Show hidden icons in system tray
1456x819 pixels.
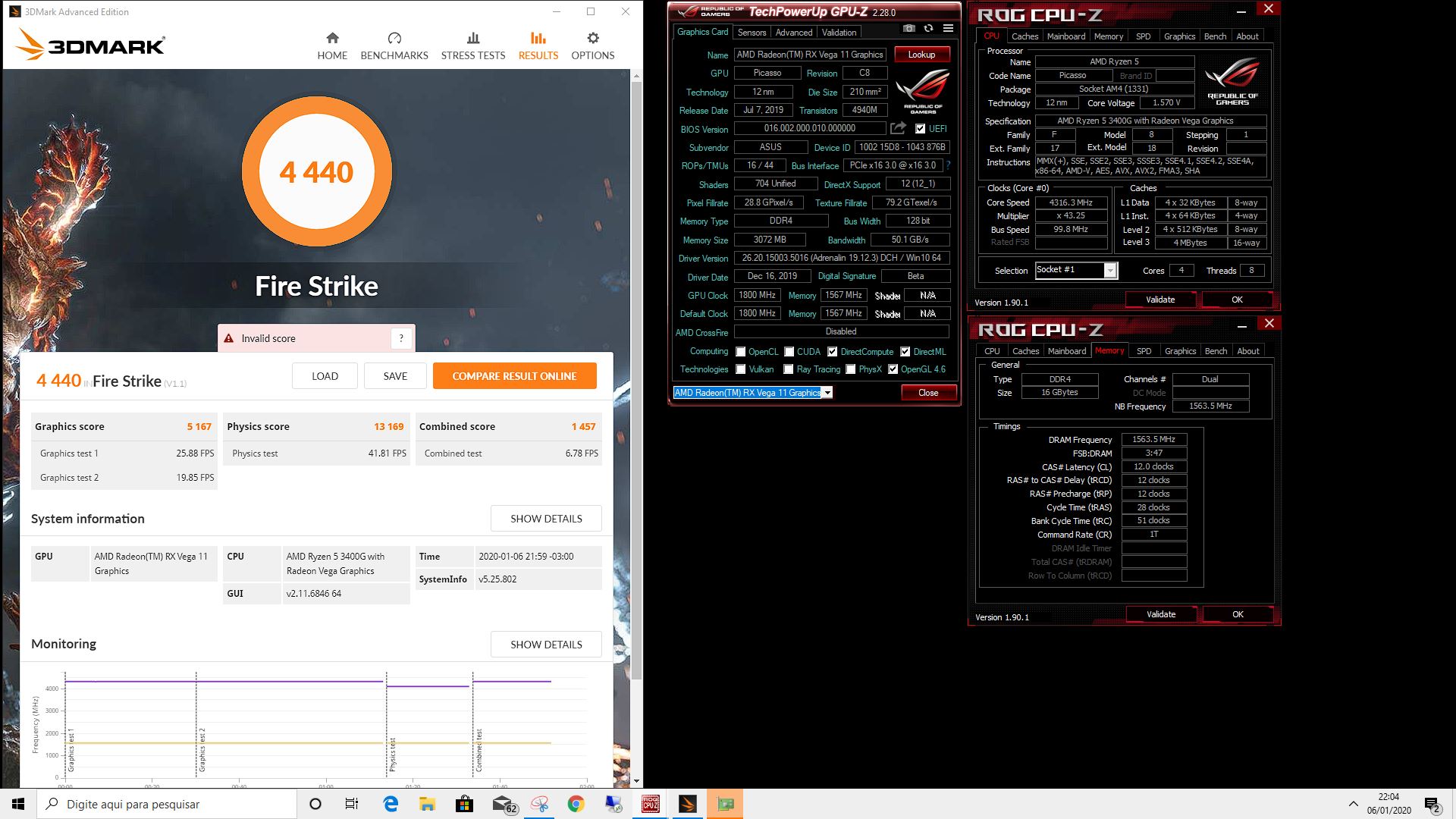point(1353,804)
